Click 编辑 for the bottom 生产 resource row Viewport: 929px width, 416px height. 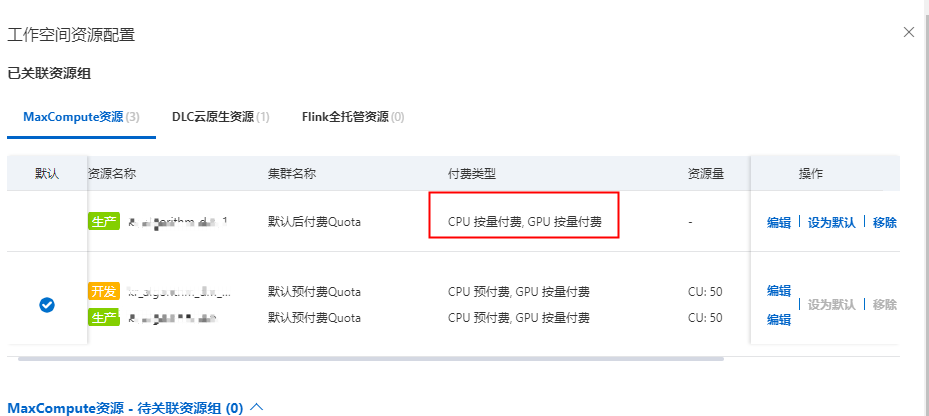pyautogui.click(x=779, y=319)
